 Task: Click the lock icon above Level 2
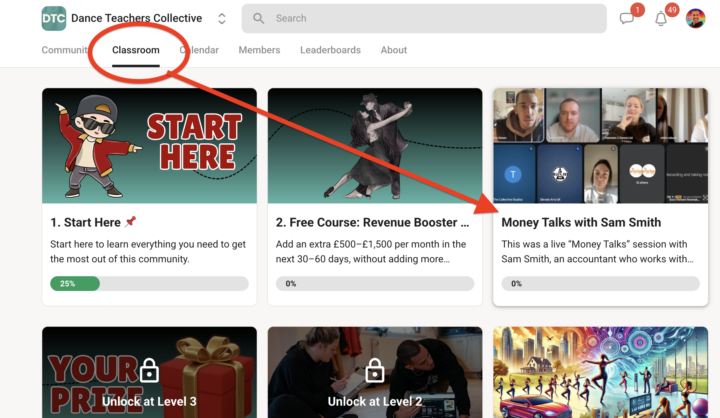point(375,370)
